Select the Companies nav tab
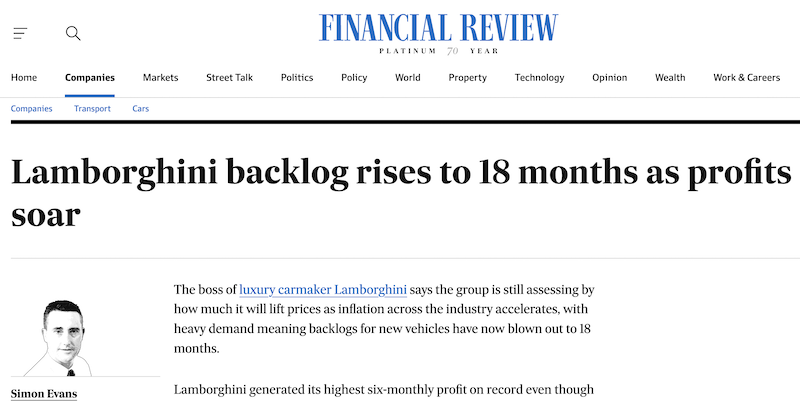The height and width of the screenshot is (401, 800). tap(90, 78)
